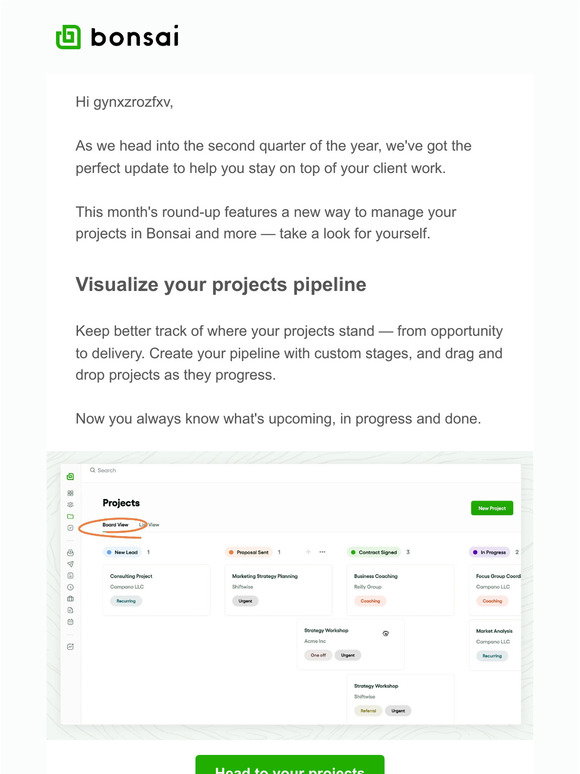Click the green Bonsai icon atop the sidebar
The width and height of the screenshot is (580, 774).
(70, 476)
